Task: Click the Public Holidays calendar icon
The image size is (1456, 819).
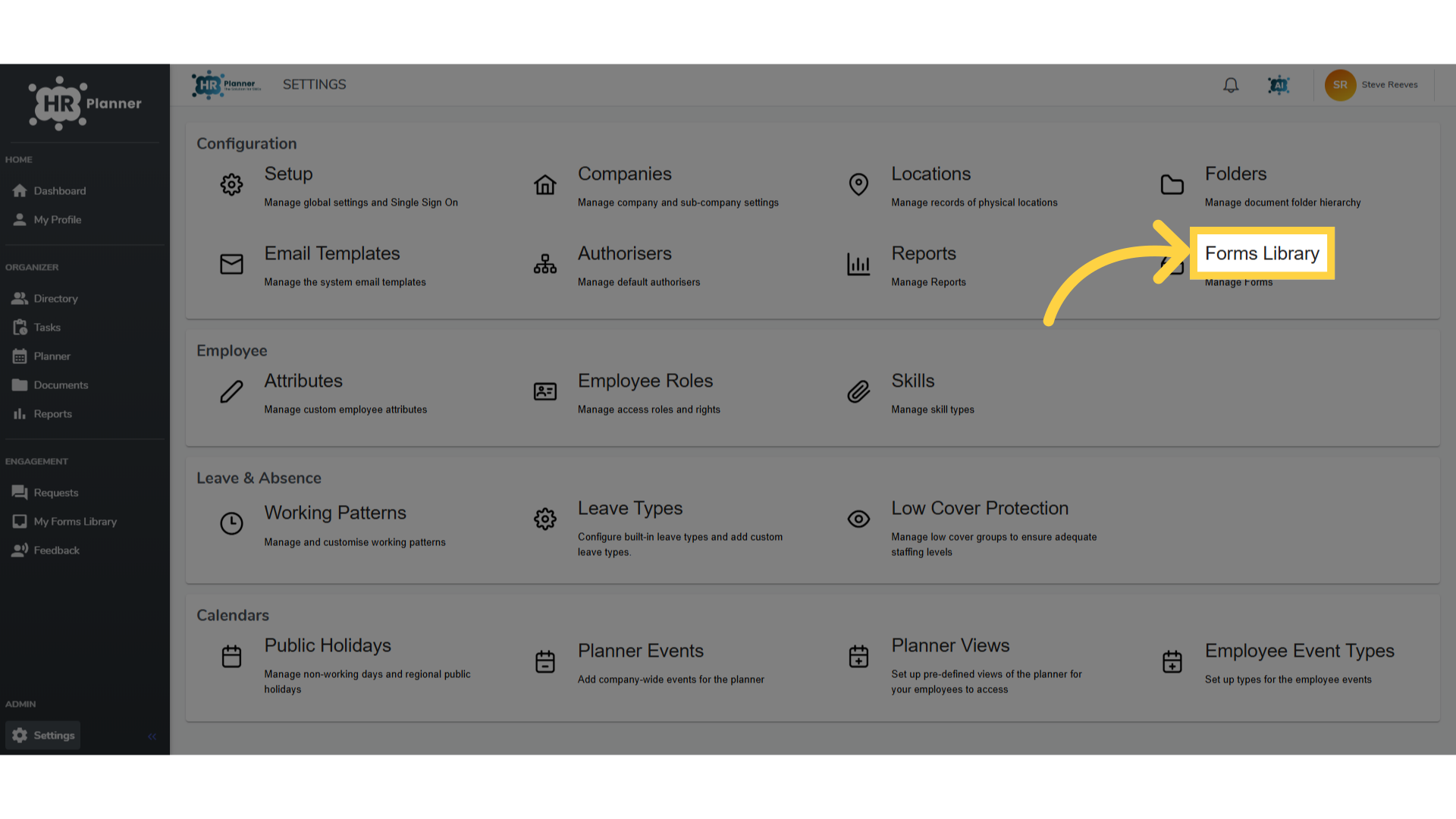Action: coord(231,656)
